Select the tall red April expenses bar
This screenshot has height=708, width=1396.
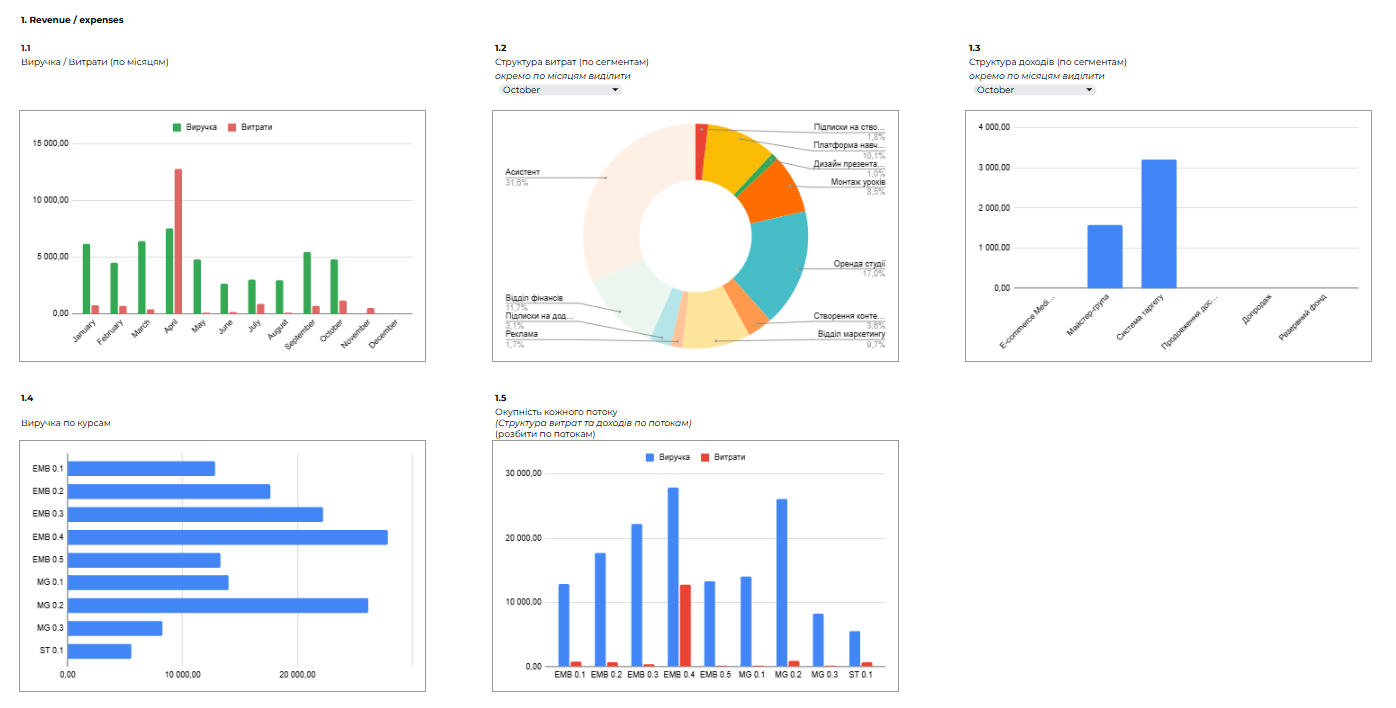(x=178, y=241)
